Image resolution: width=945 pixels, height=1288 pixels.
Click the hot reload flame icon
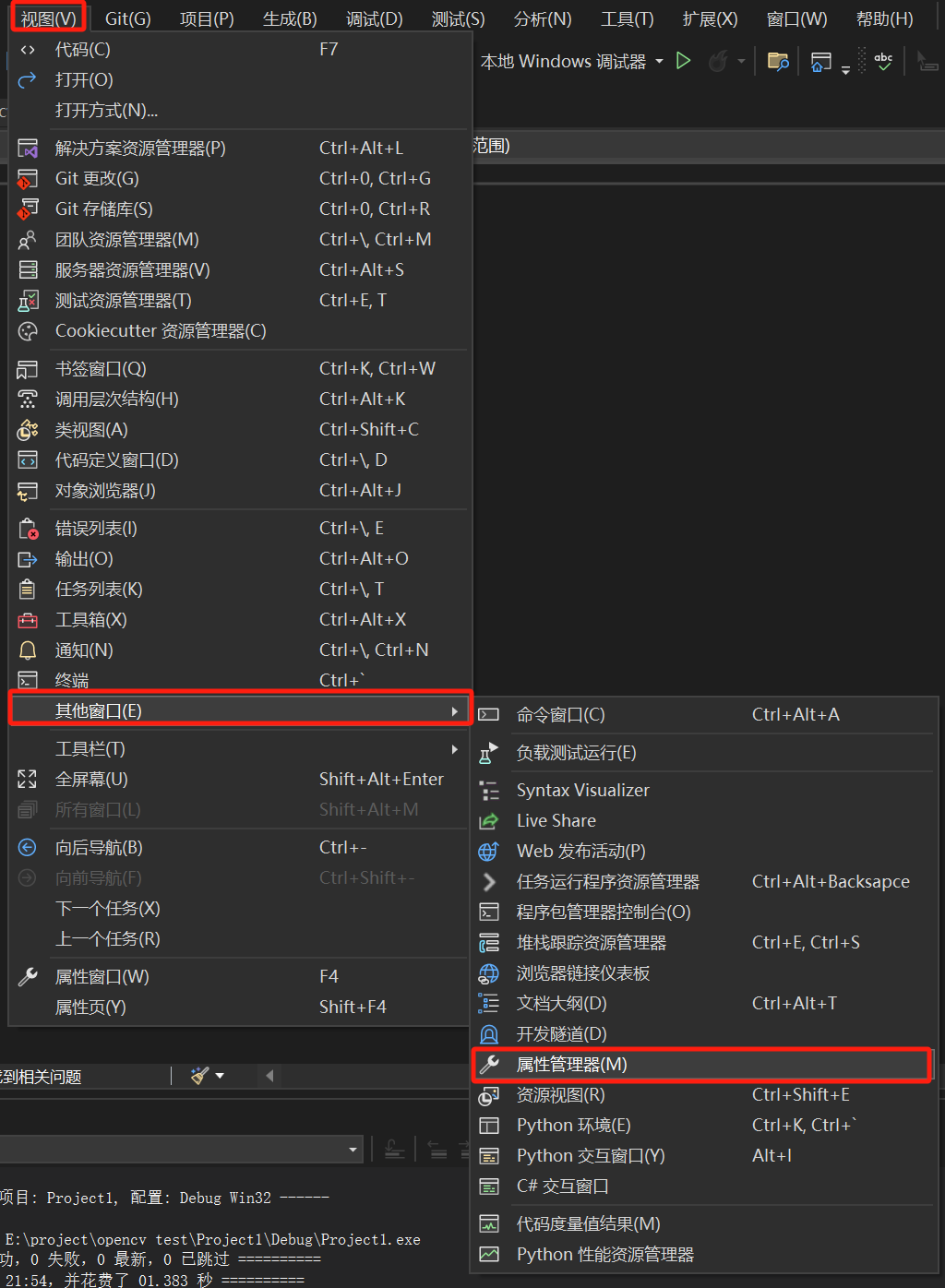click(x=717, y=62)
